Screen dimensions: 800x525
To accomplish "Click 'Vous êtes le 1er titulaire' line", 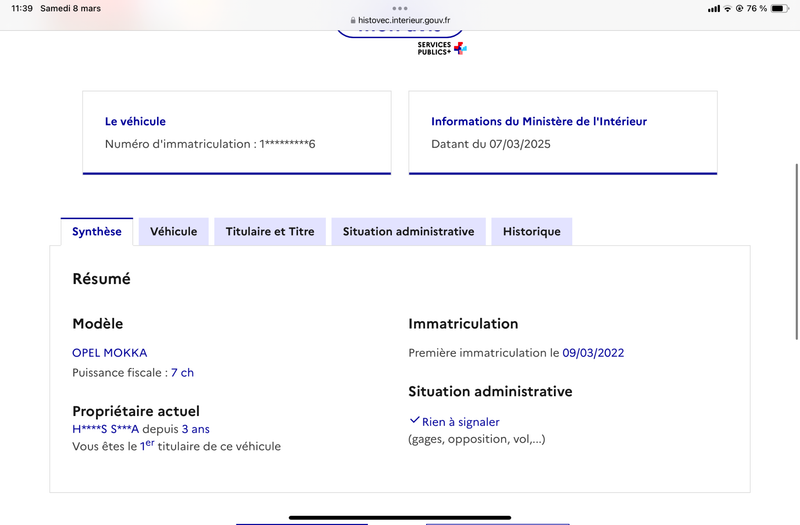I will pos(177,445).
